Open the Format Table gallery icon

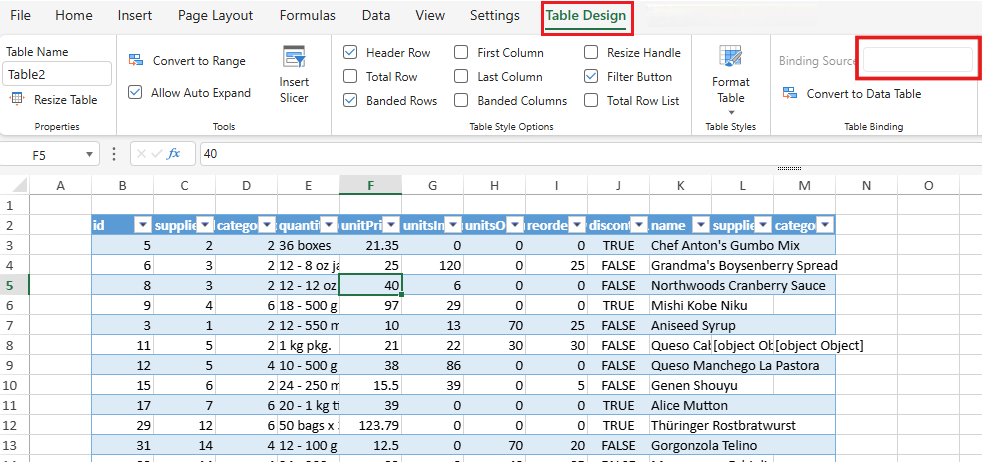click(x=730, y=57)
